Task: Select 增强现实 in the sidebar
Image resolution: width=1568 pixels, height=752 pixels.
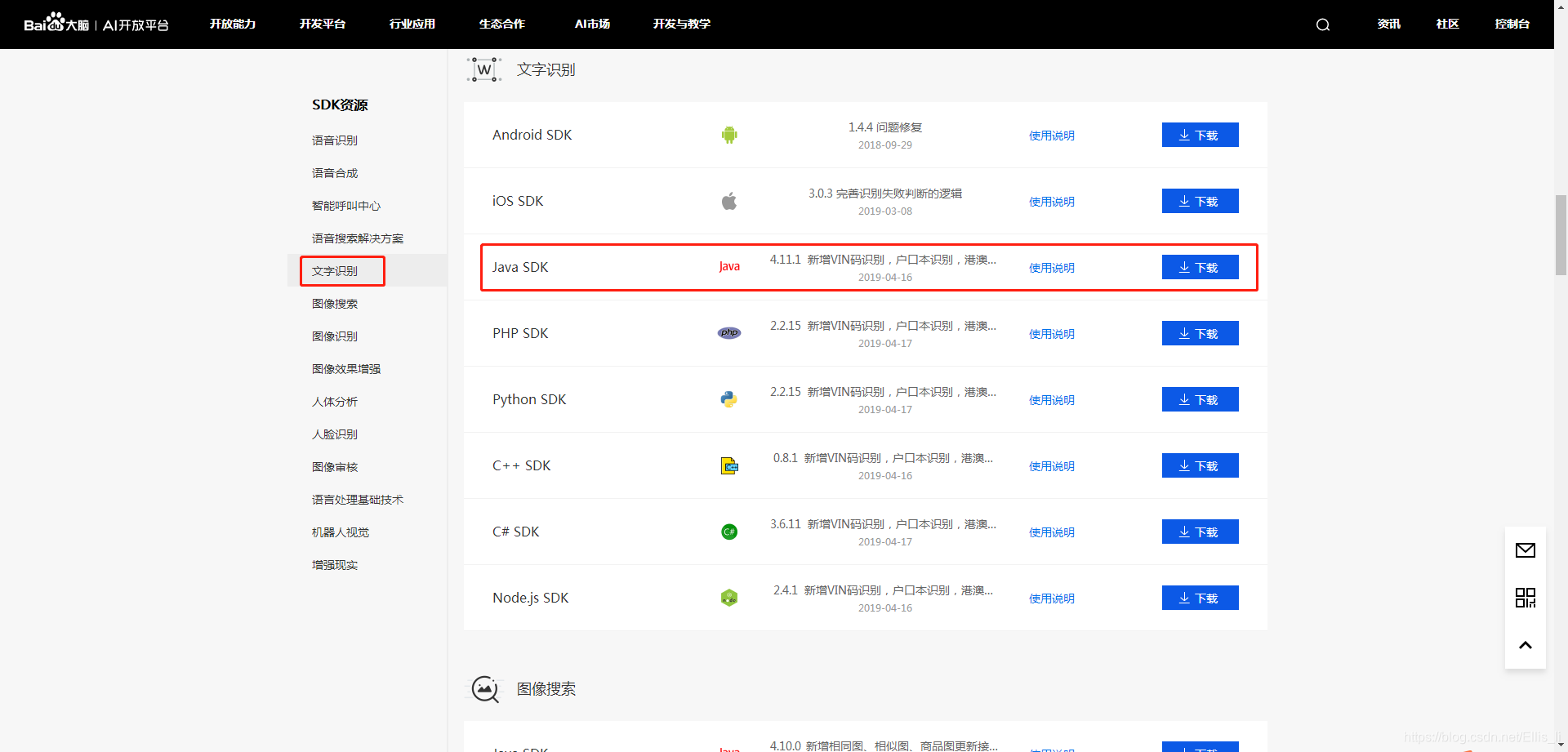Action: point(335,565)
